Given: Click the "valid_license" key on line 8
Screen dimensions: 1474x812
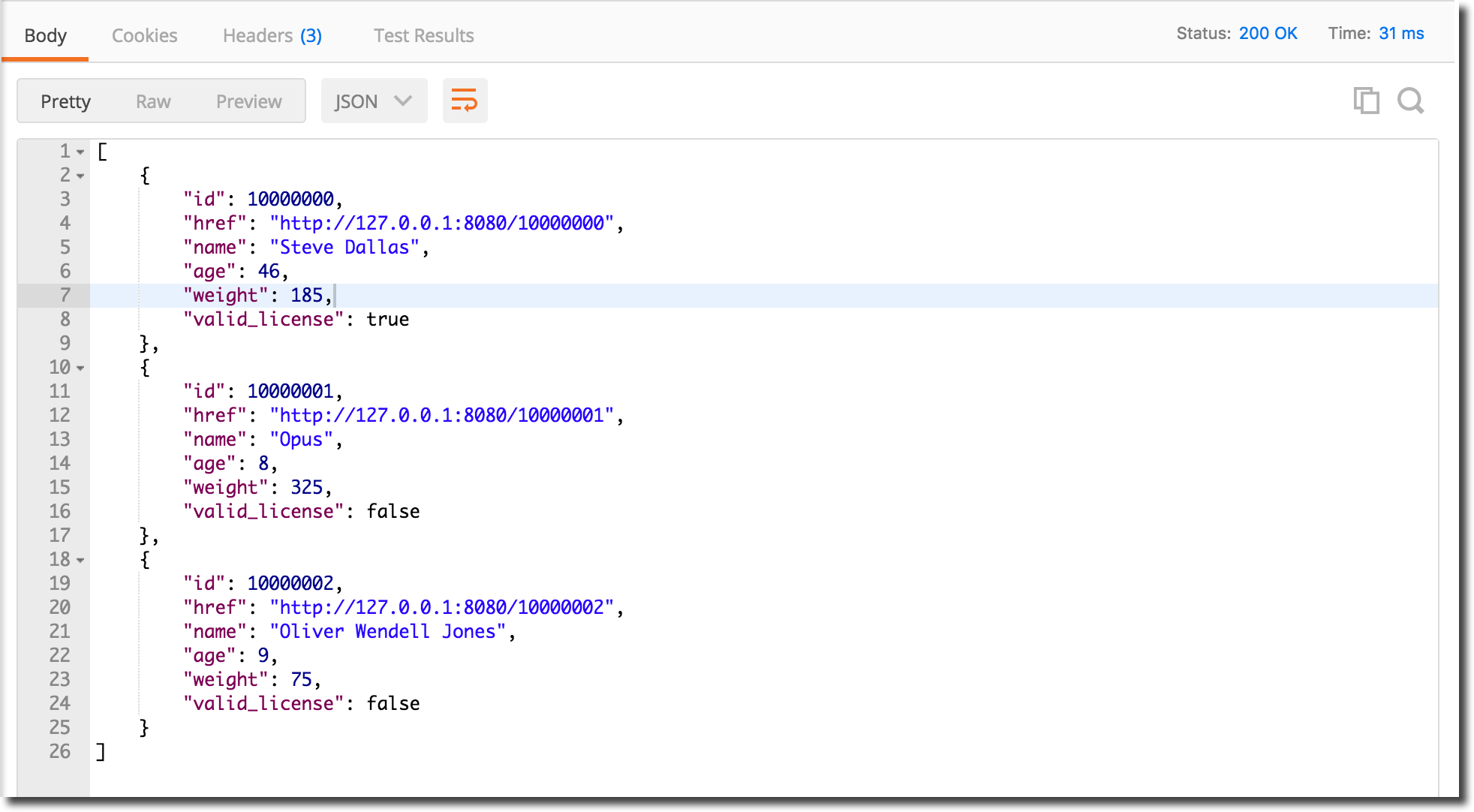Looking at the screenshot, I should point(263,319).
